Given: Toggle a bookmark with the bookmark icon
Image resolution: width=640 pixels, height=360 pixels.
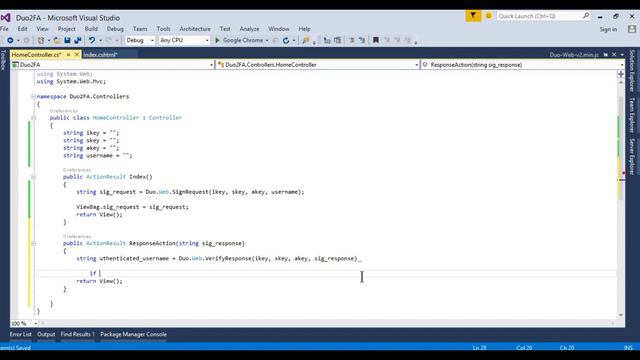Looking at the screenshot, I should pos(376,40).
